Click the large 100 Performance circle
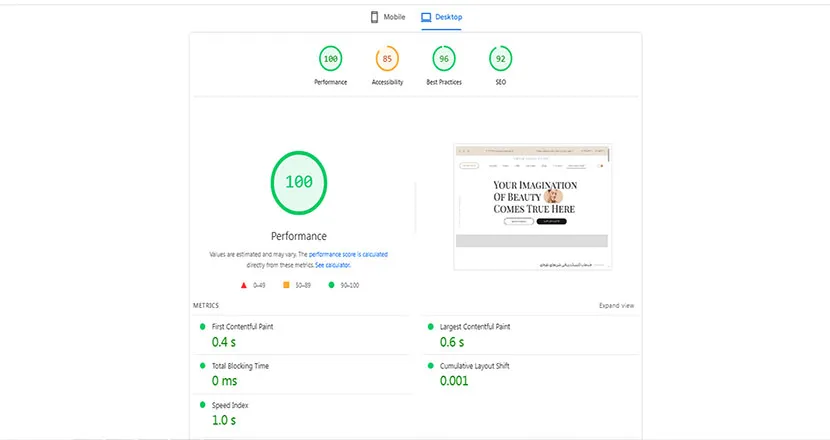The image size is (830, 440). click(x=299, y=182)
